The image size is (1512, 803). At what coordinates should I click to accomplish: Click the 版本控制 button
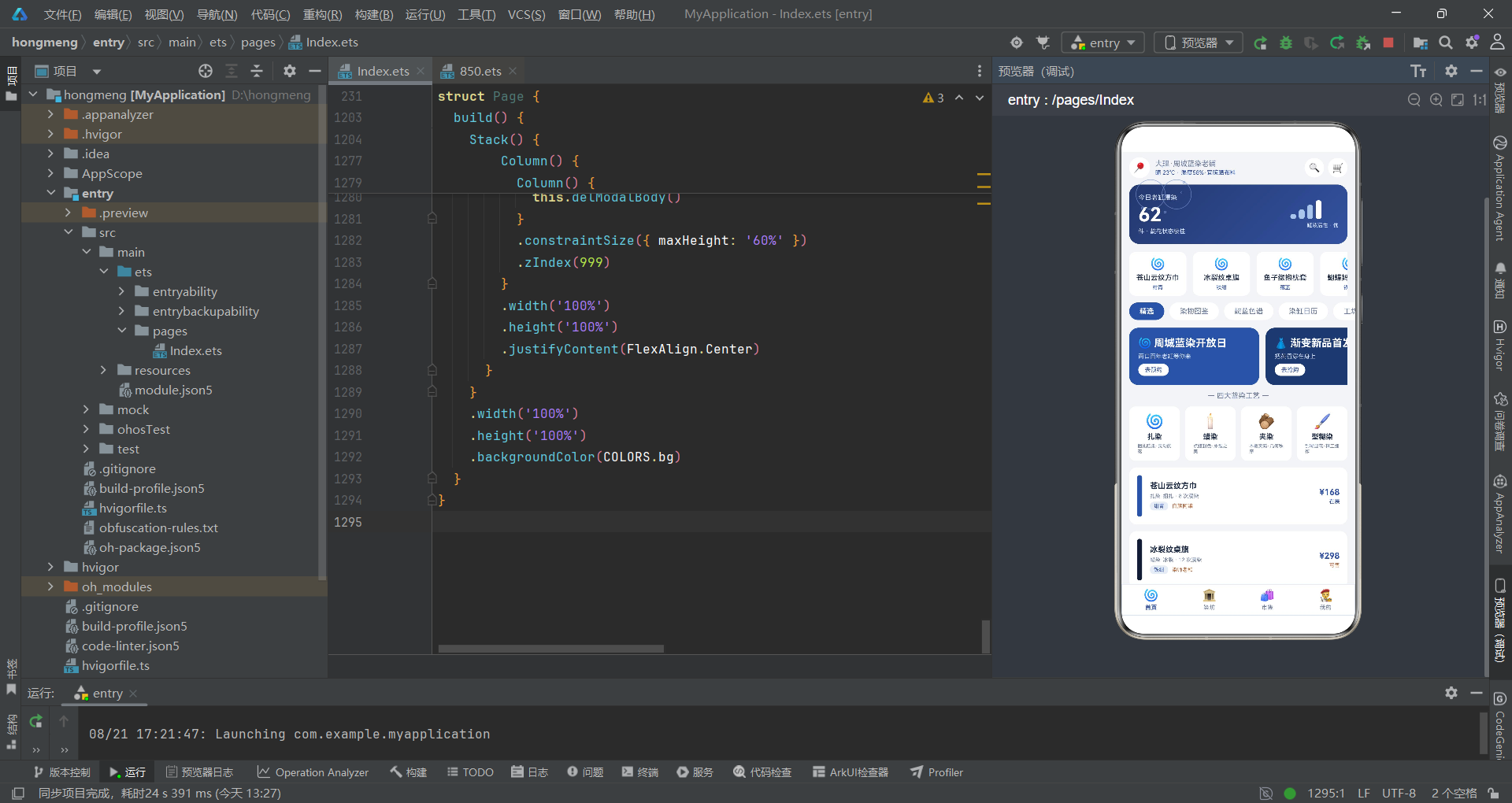pyautogui.click(x=61, y=772)
